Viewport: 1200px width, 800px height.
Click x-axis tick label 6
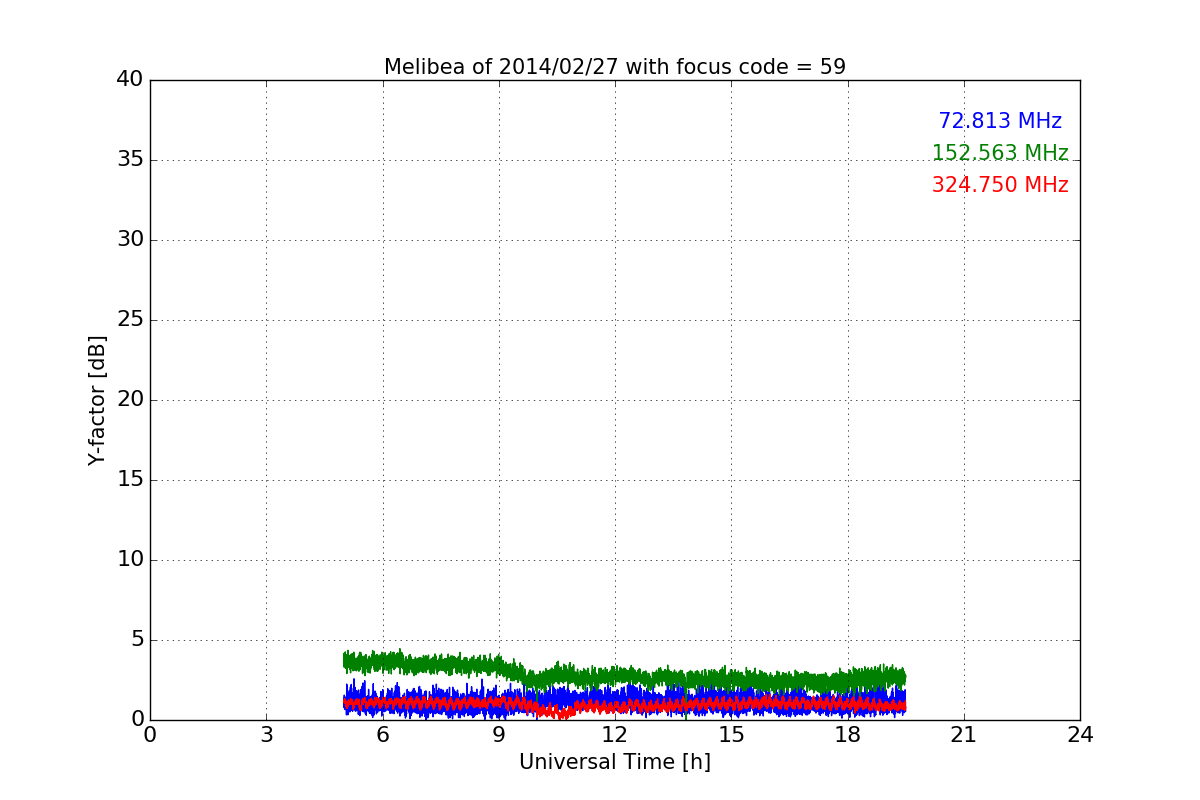382,734
